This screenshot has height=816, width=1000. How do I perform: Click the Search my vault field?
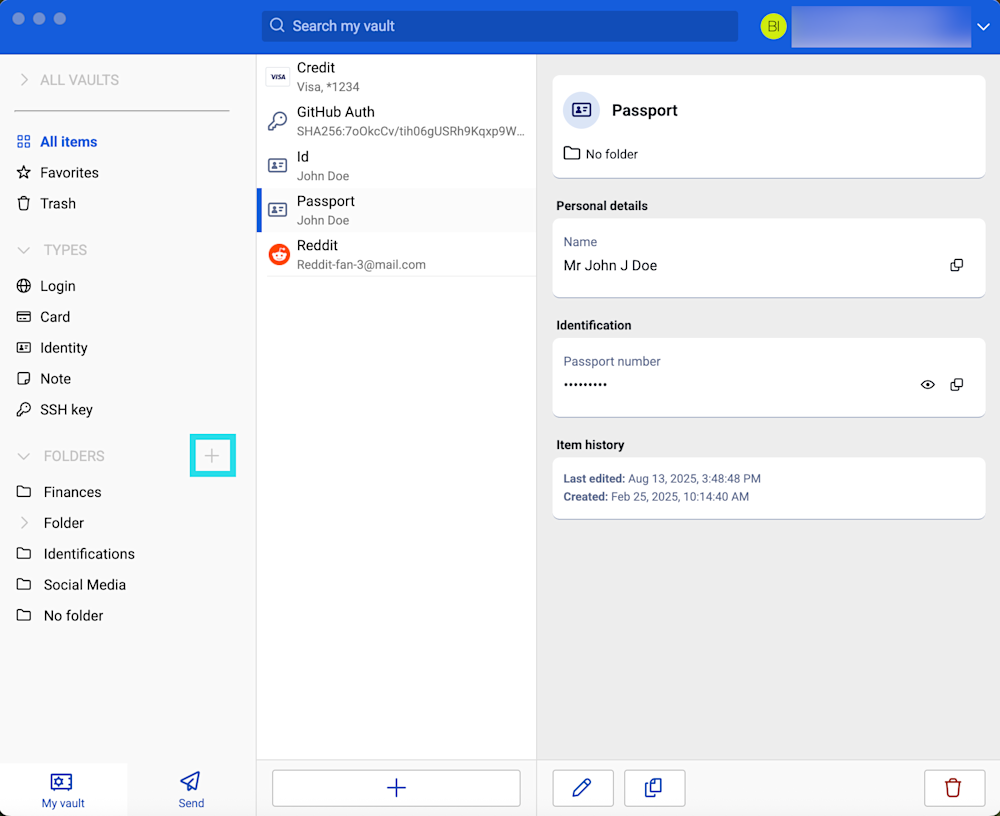500,26
